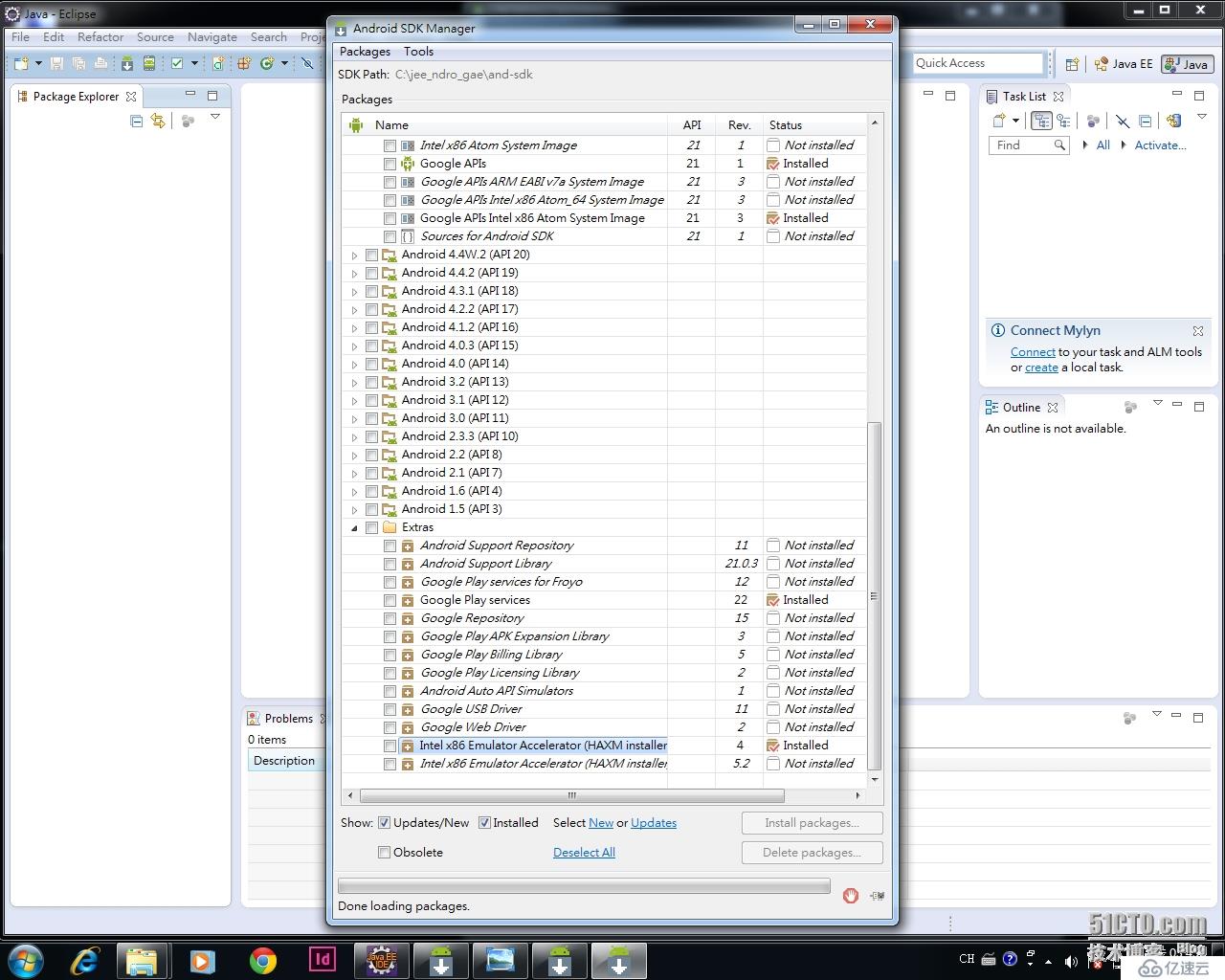Open Internet Explorer from the taskbar
Image resolution: width=1225 pixels, height=980 pixels.
pos(85,960)
